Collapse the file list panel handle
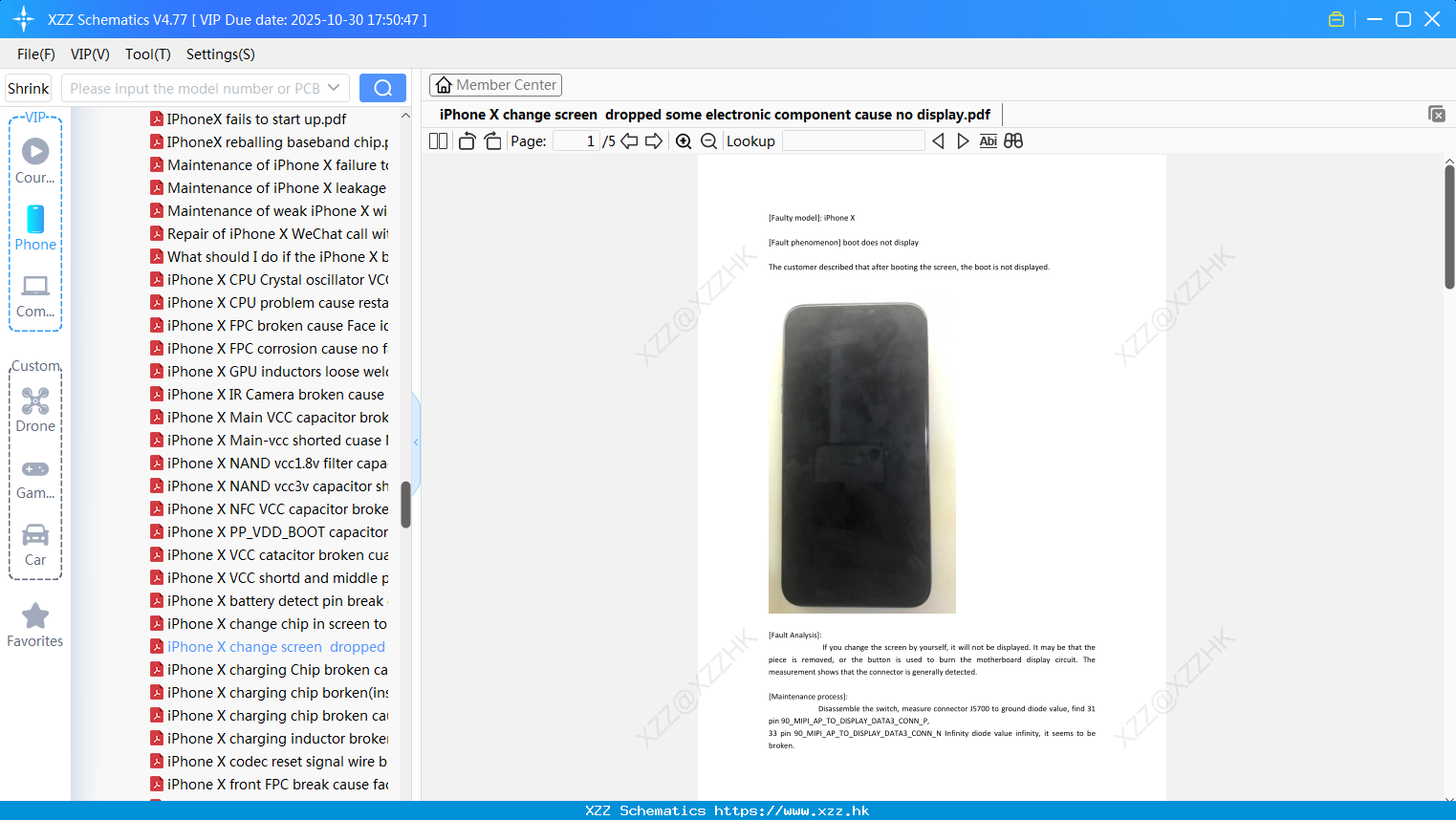The height and width of the screenshot is (820, 1456). (416, 442)
